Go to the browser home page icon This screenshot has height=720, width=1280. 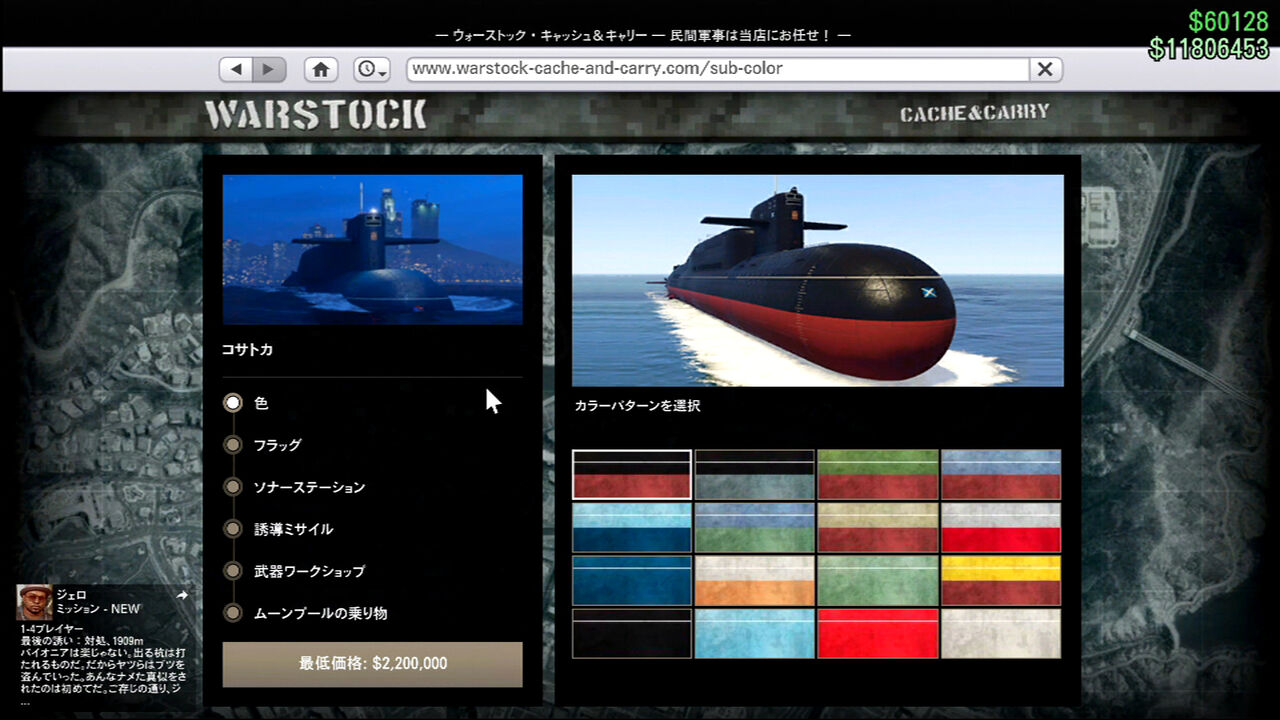point(321,69)
